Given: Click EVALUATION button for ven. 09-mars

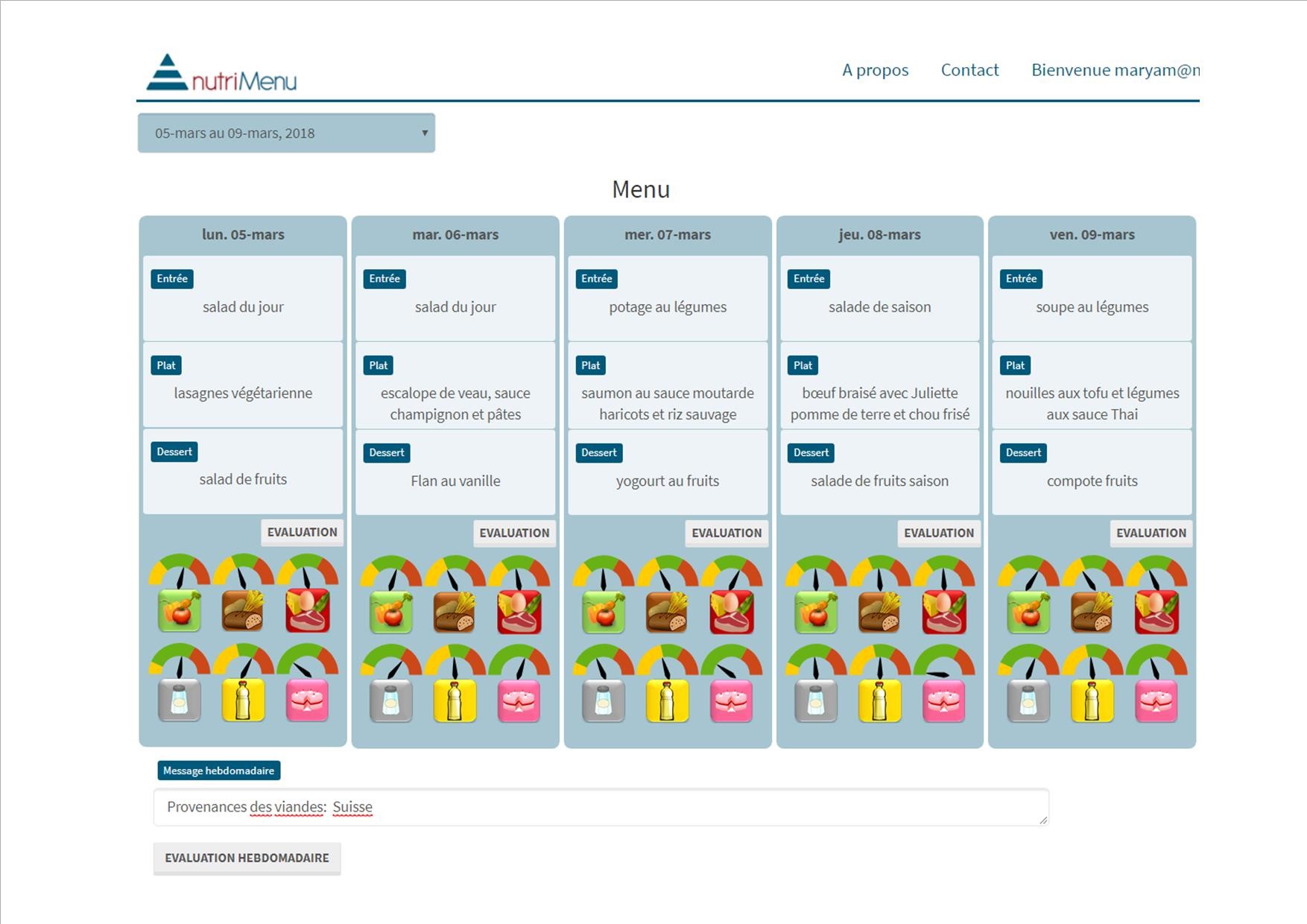Looking at the screenshot, I should [x=1151, y=533].
